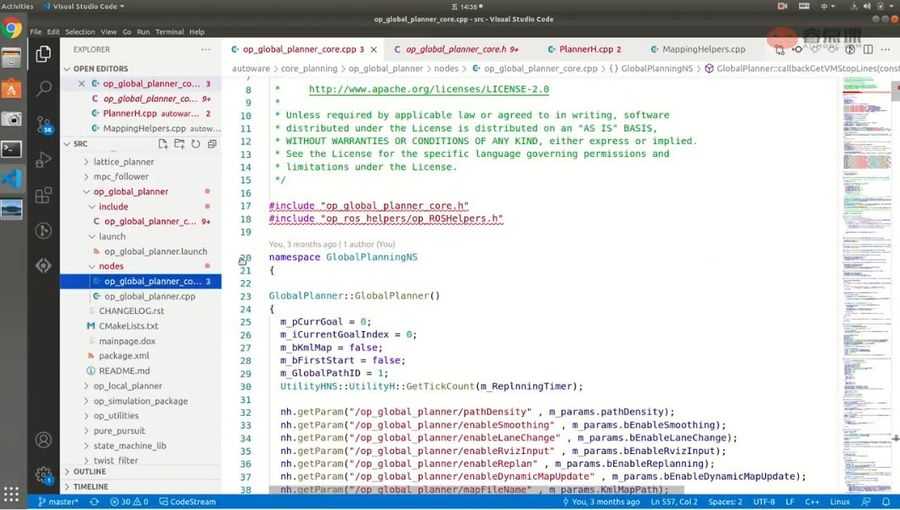Show Applications grid in the dock
Screen dimensions: 900x510
tap(11, 495)
